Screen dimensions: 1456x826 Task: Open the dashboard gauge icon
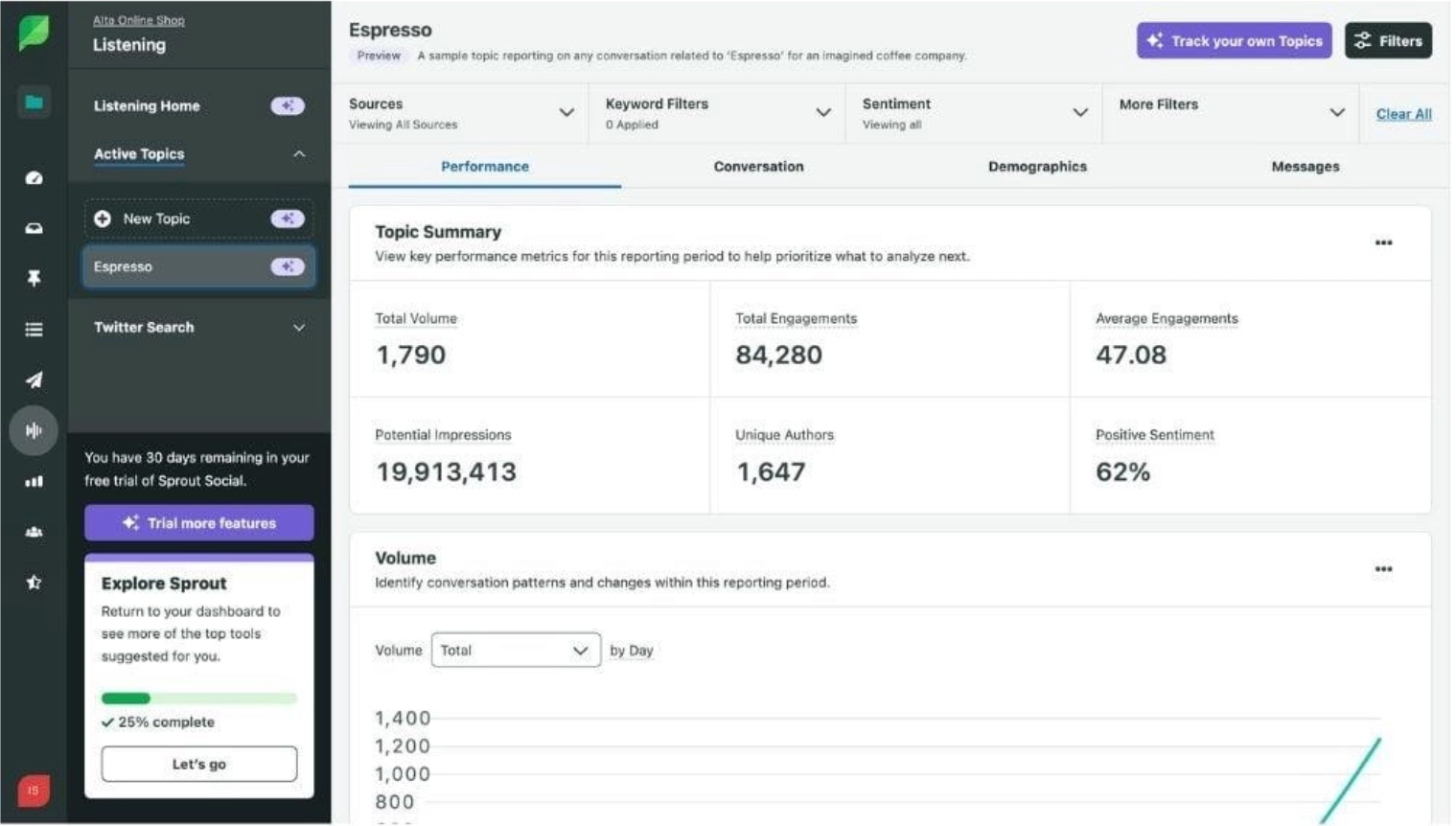[x=34, y=178]
